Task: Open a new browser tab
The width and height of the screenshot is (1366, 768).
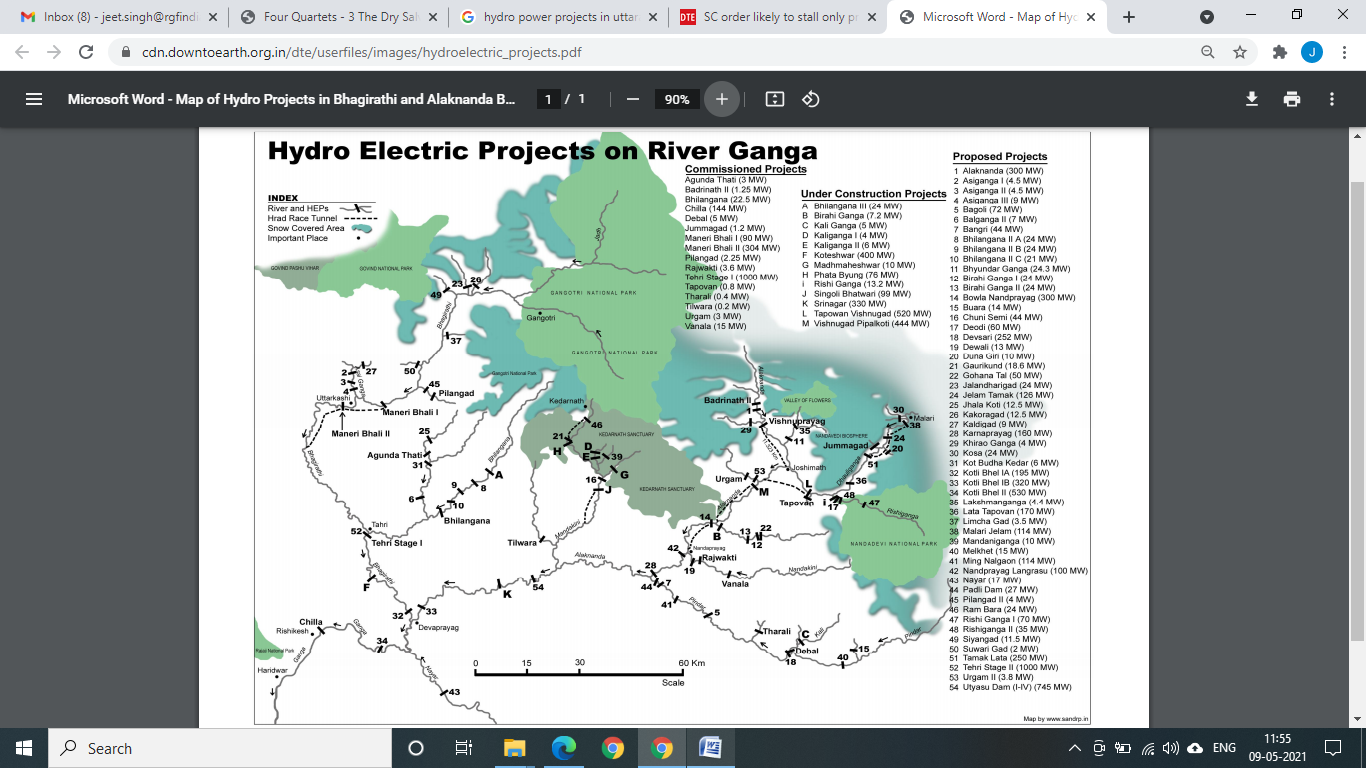Action: [1129, 17]
